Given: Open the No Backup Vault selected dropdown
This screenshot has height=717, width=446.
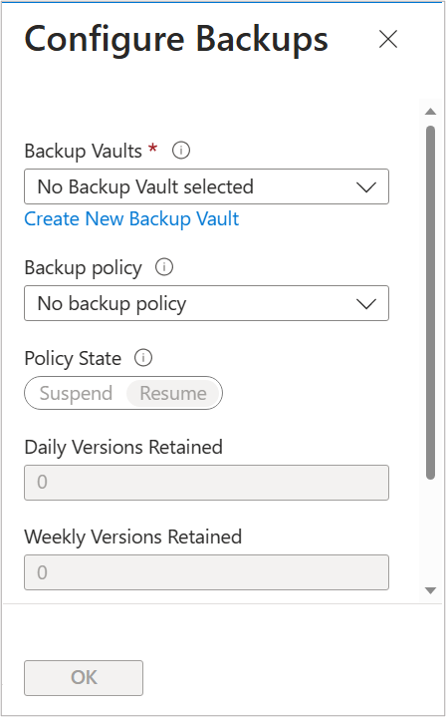Looking at the screenshot, I should click(x=206, y=187).
